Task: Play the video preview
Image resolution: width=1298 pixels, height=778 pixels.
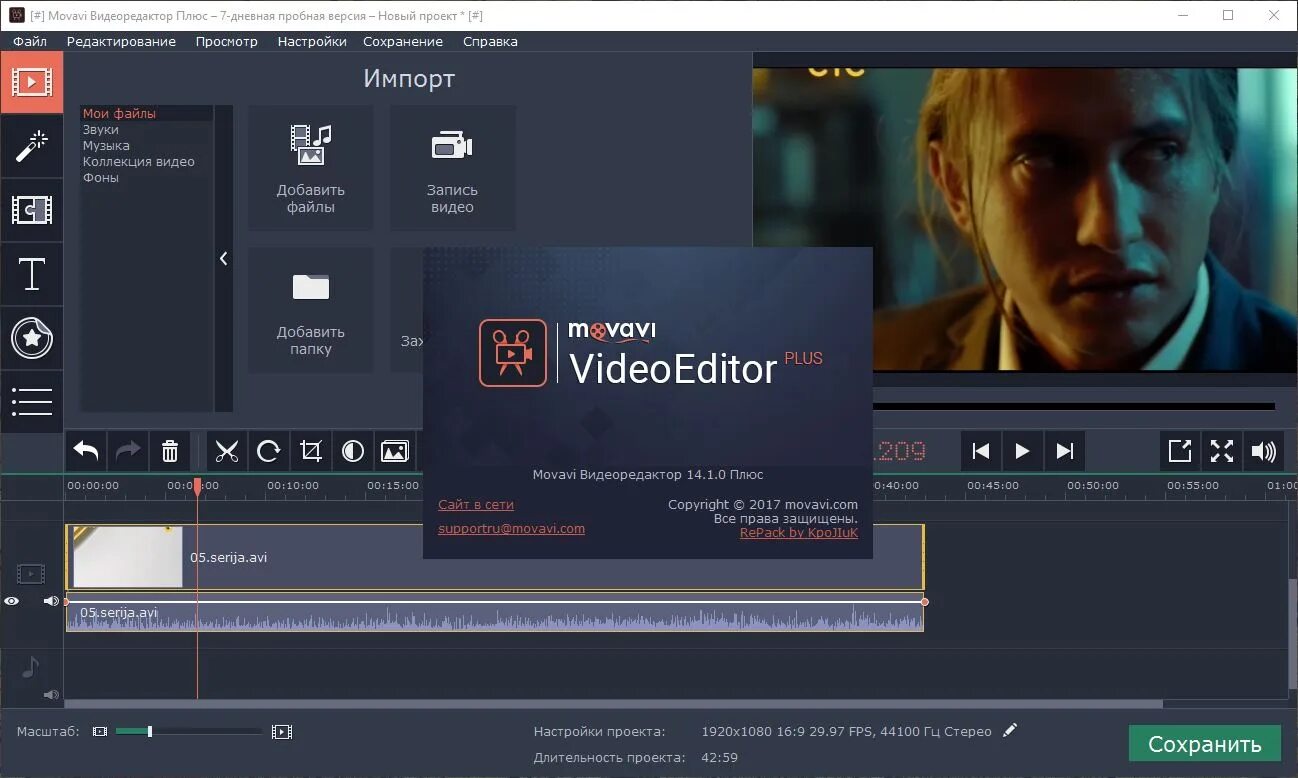Action: [1022, 452]
